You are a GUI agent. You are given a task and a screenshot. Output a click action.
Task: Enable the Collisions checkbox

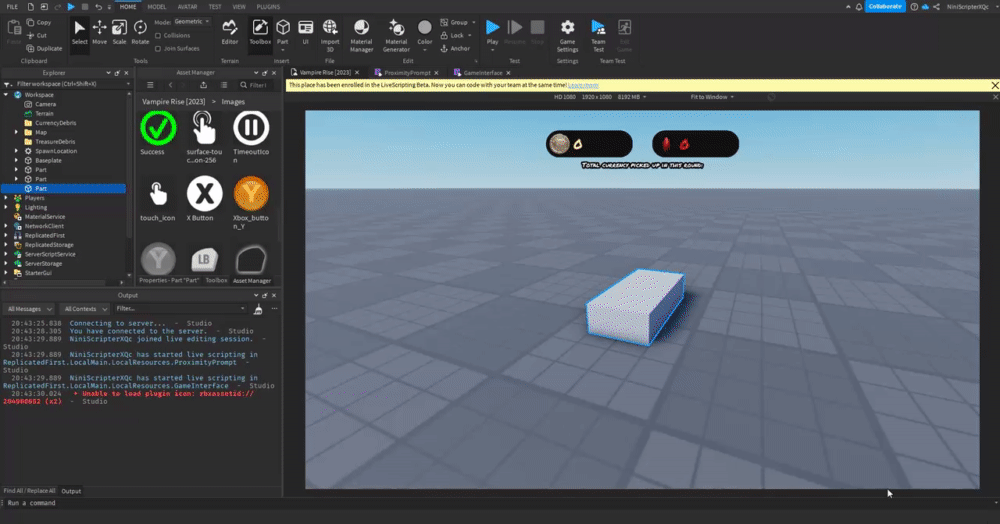coord(158,36)
